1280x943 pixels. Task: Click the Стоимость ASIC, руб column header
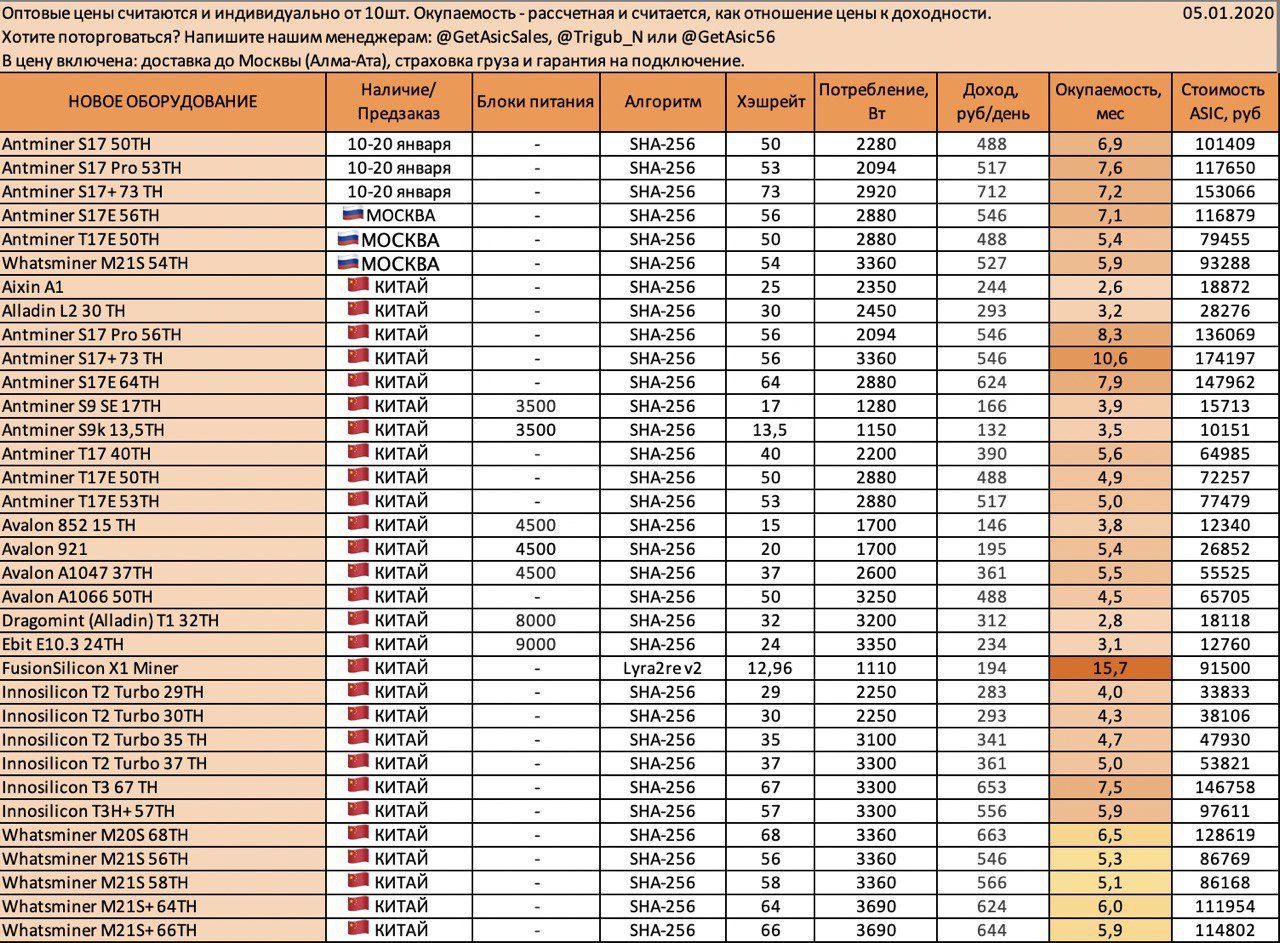point(1225,102)
